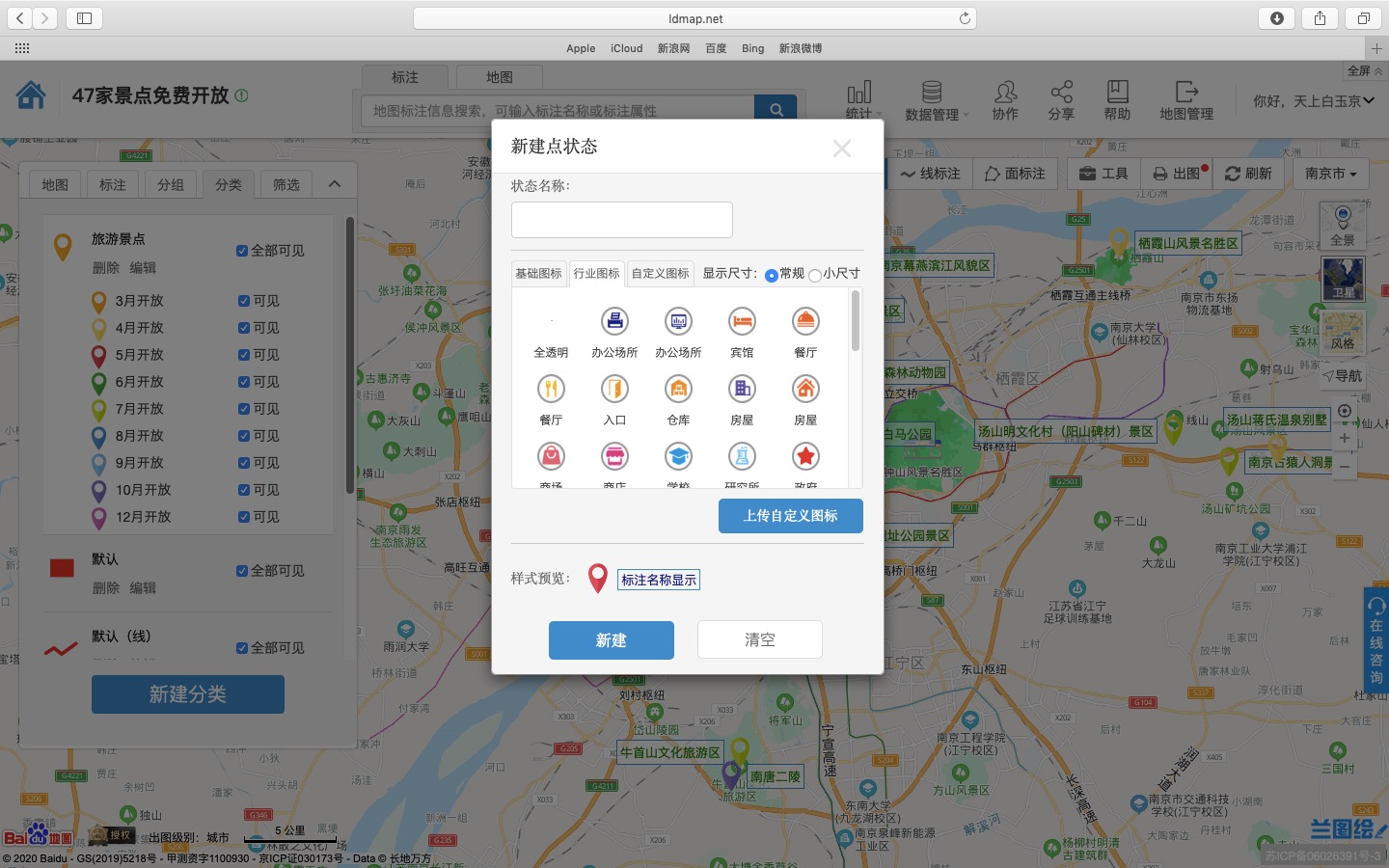
Task: Choose the monitor office icon
Action: coord(678,321)
